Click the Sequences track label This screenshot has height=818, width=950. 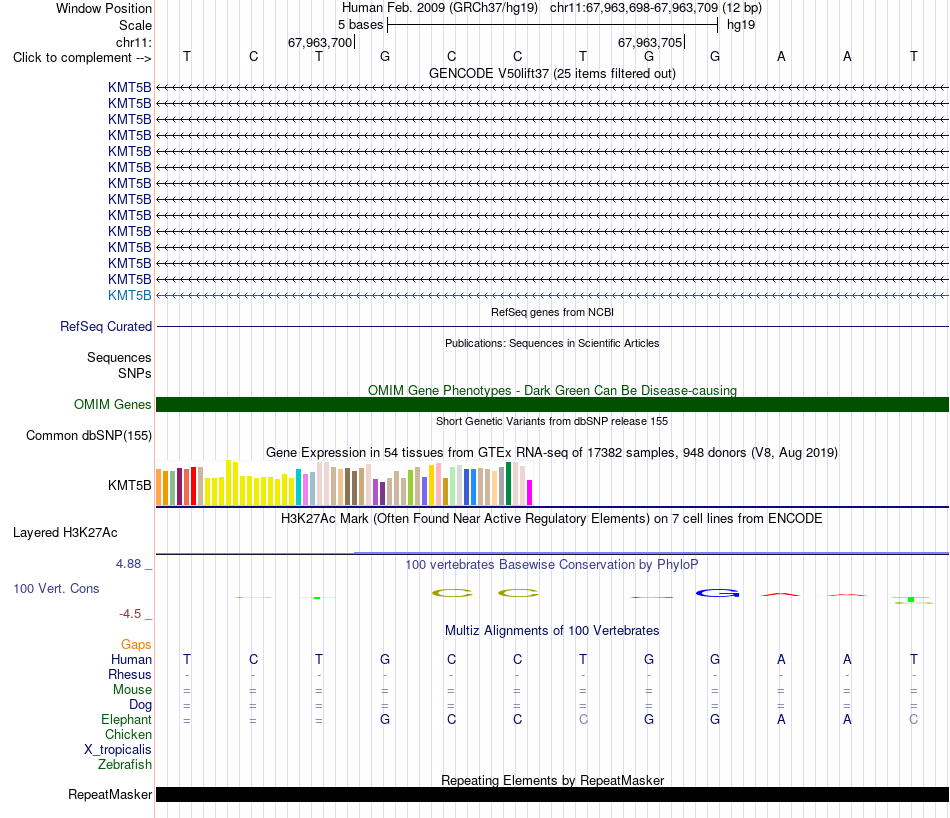coord(119,357)
